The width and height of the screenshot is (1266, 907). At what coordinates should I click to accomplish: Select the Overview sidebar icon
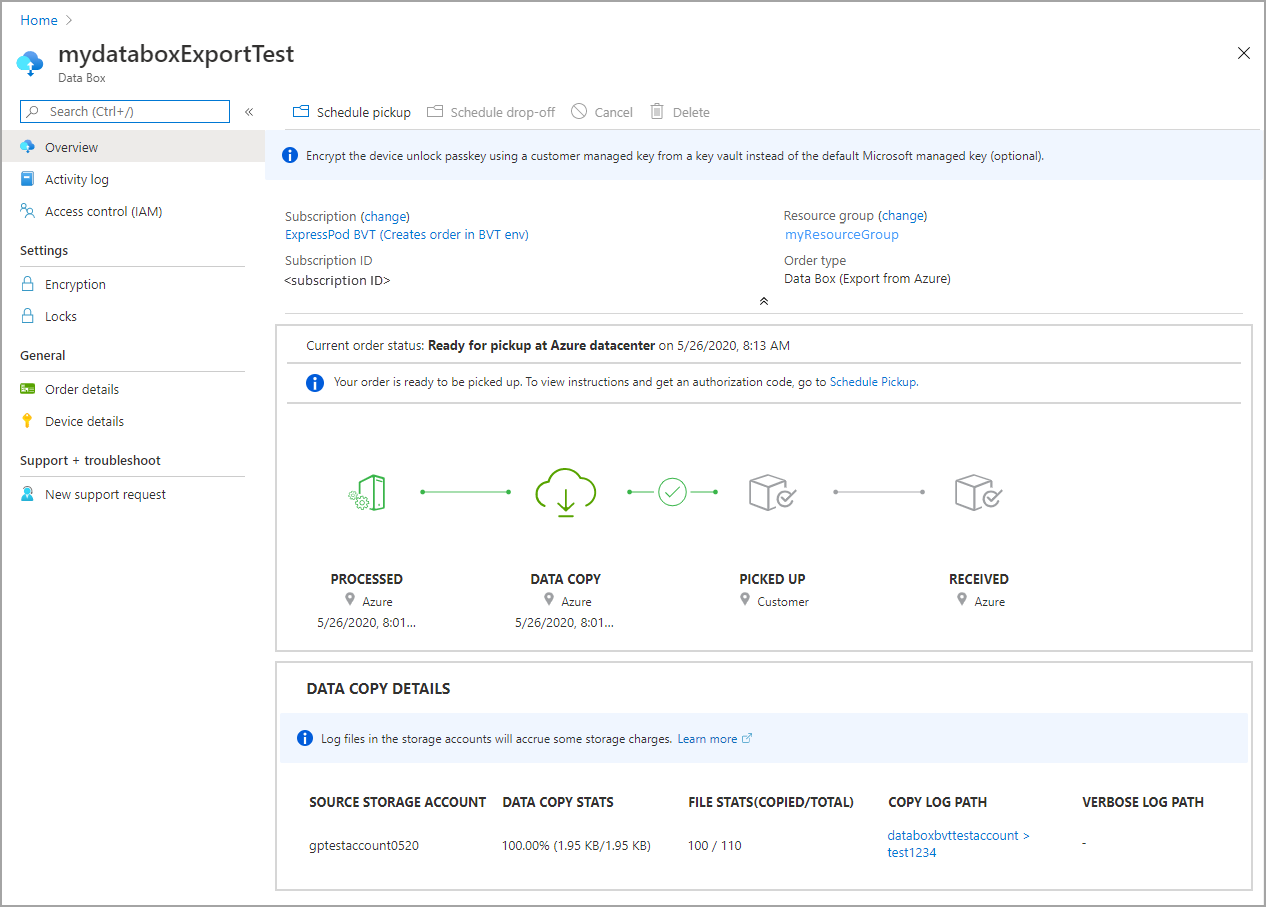click(27, 146)
